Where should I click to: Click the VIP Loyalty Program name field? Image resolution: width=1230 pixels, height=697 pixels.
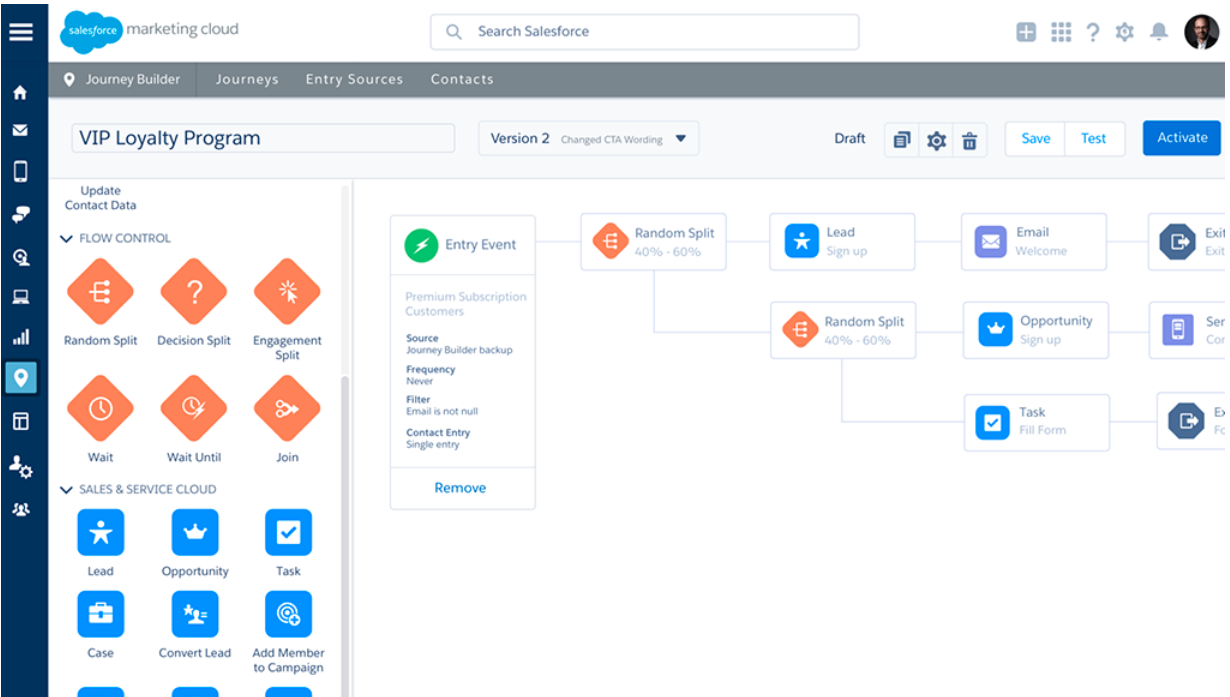pyautogui.click(x=262, y=137)
